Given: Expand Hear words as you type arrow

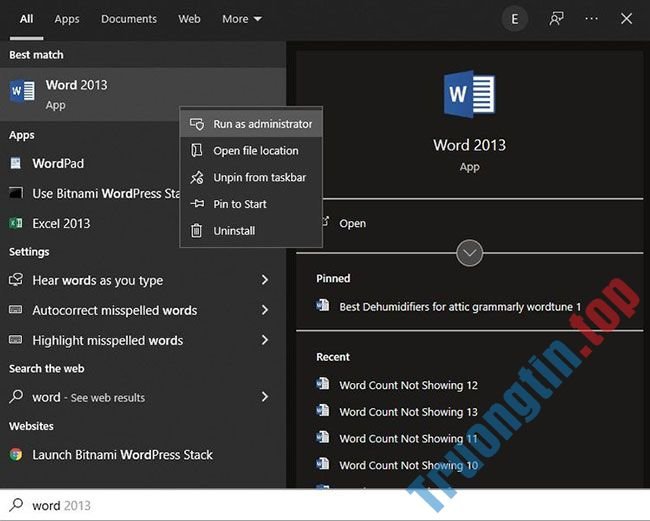Looking at the screenshot, I should [x=265, y=280].
